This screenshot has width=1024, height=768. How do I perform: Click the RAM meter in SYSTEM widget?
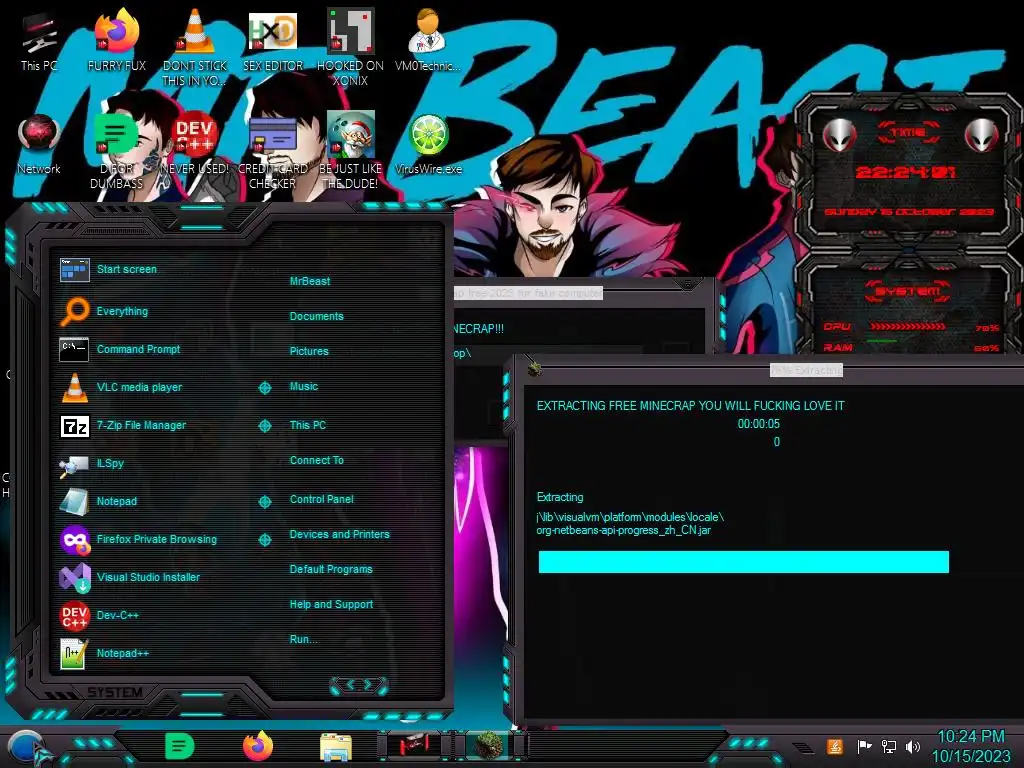(910, 347)
